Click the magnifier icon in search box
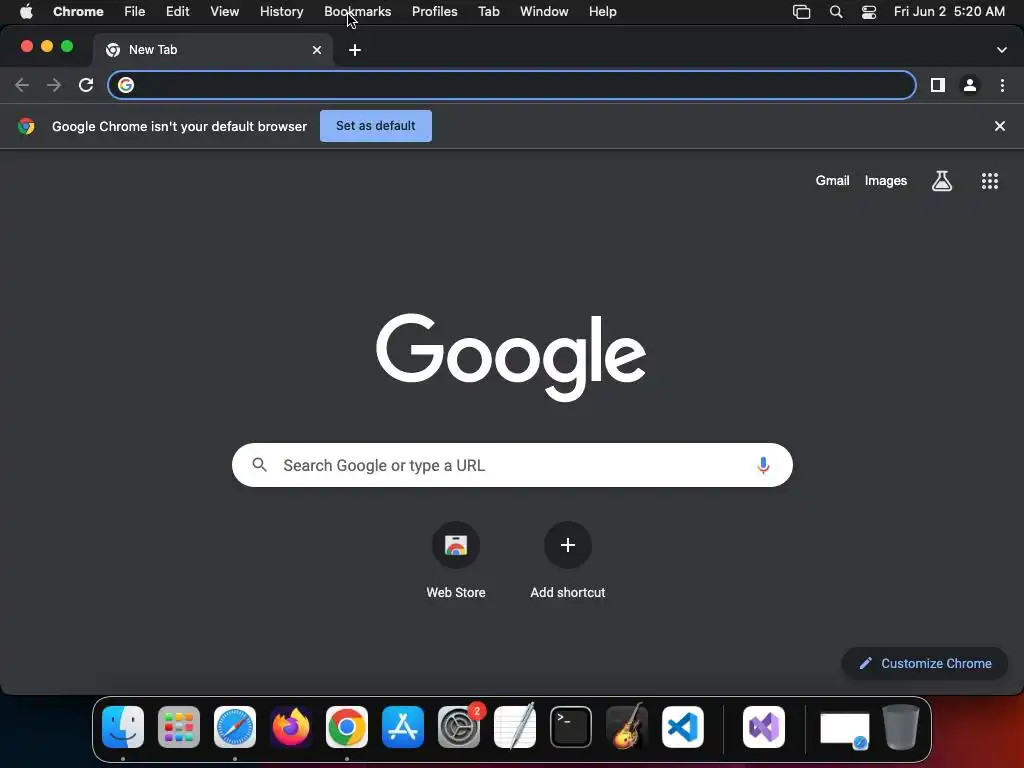 tap(259, 464)
